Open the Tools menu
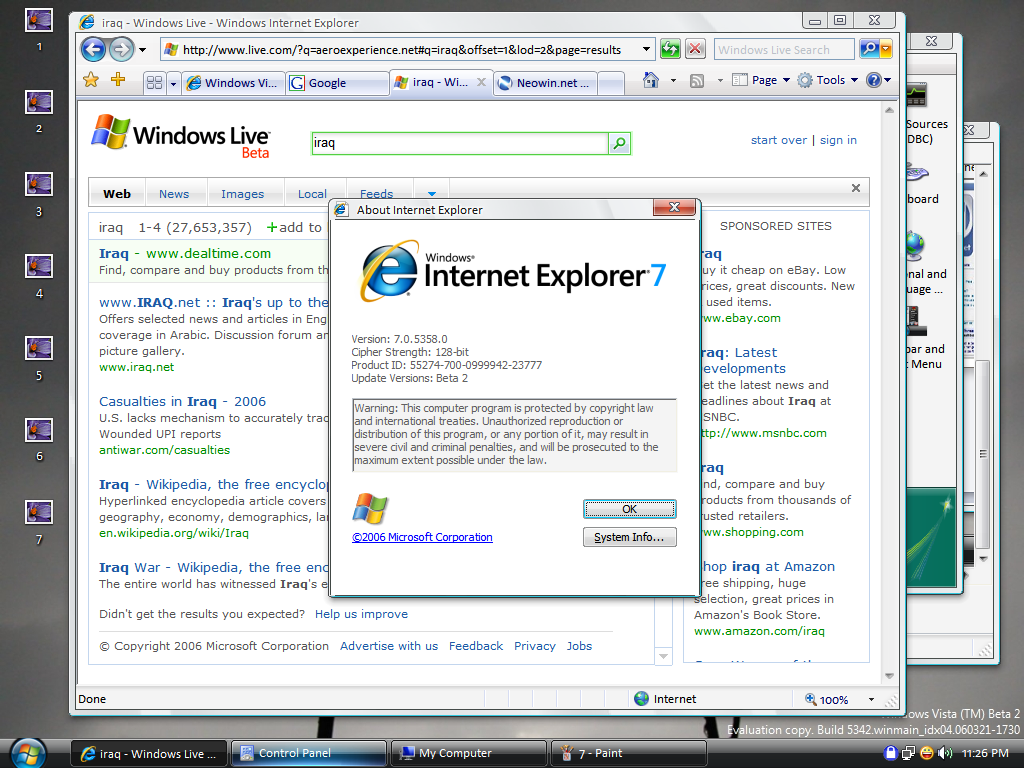This screenshot has width=1024, height=768. (x=828, y=80)
